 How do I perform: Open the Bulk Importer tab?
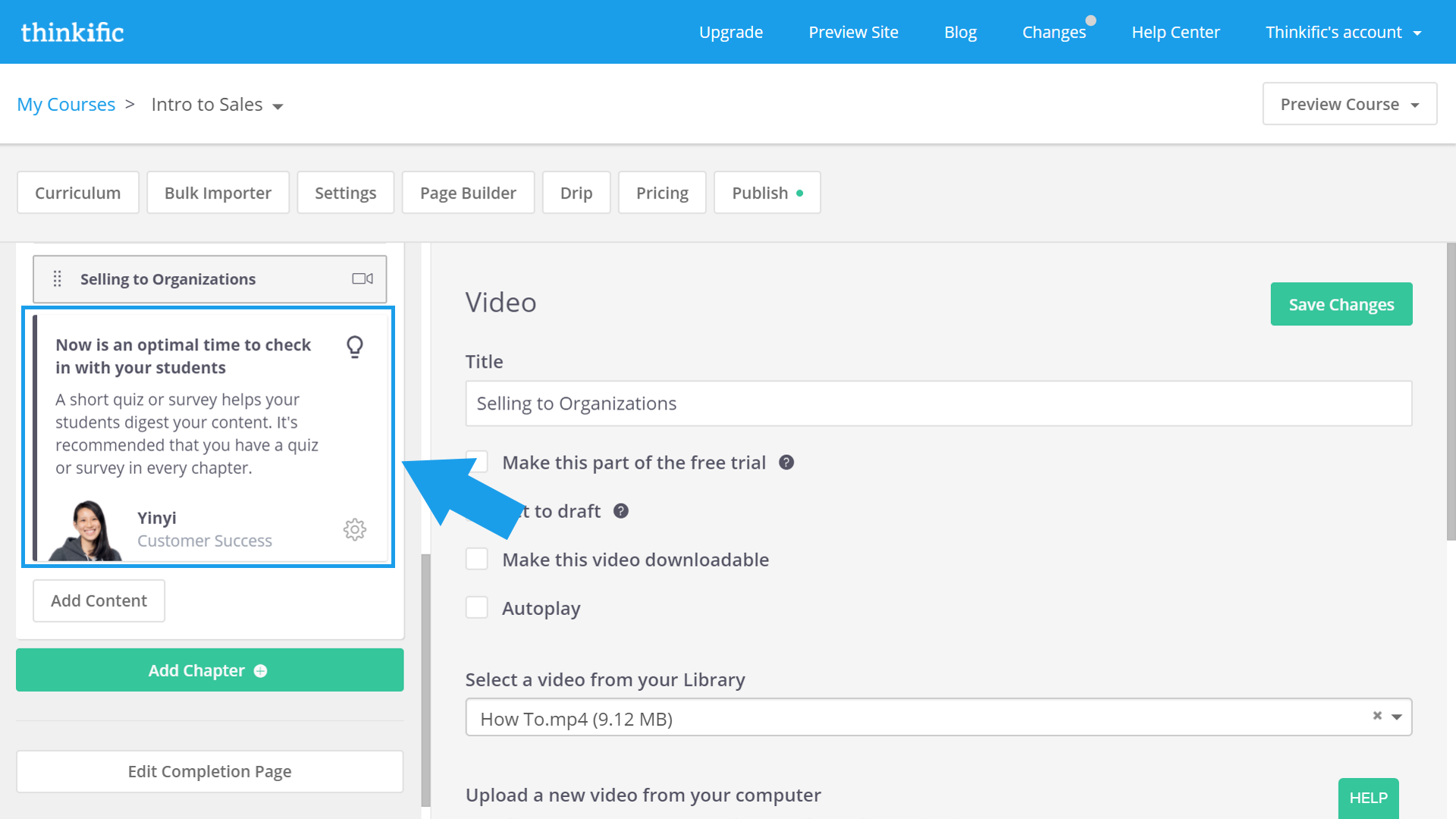pos(218,193)
